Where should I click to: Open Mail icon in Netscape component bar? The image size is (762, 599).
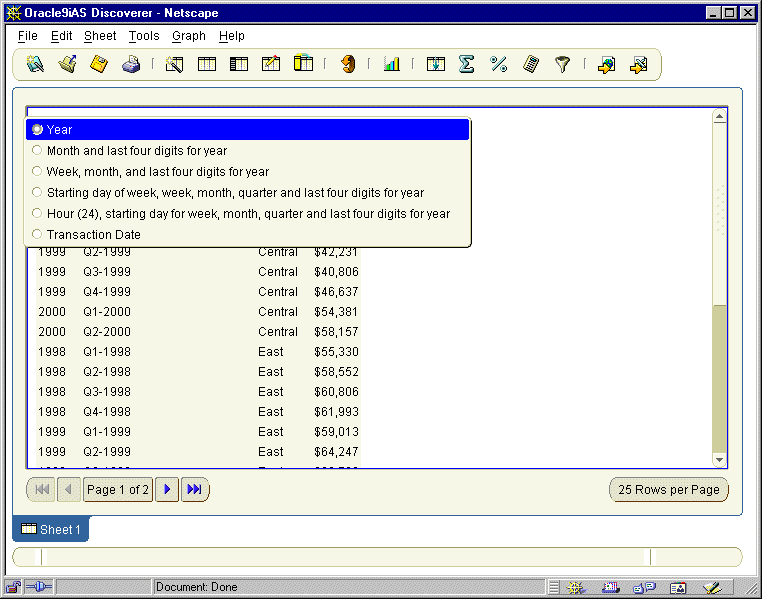[x=610, y=588]
